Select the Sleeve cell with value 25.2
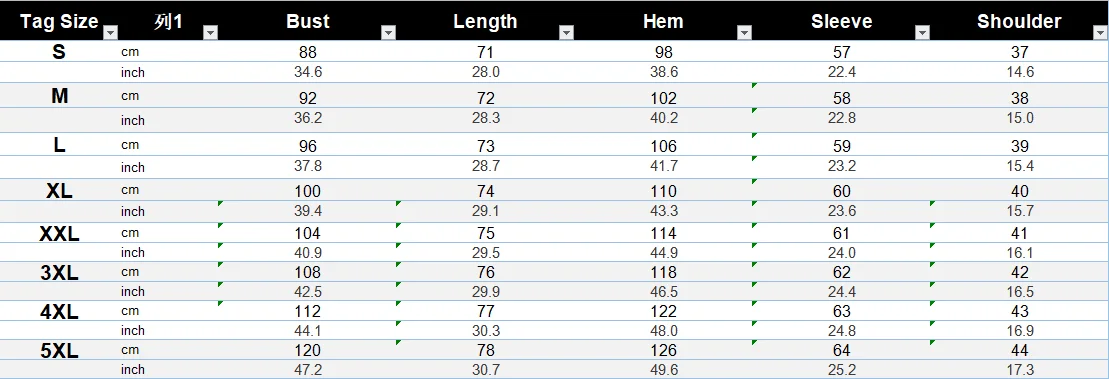 (842, 370)
